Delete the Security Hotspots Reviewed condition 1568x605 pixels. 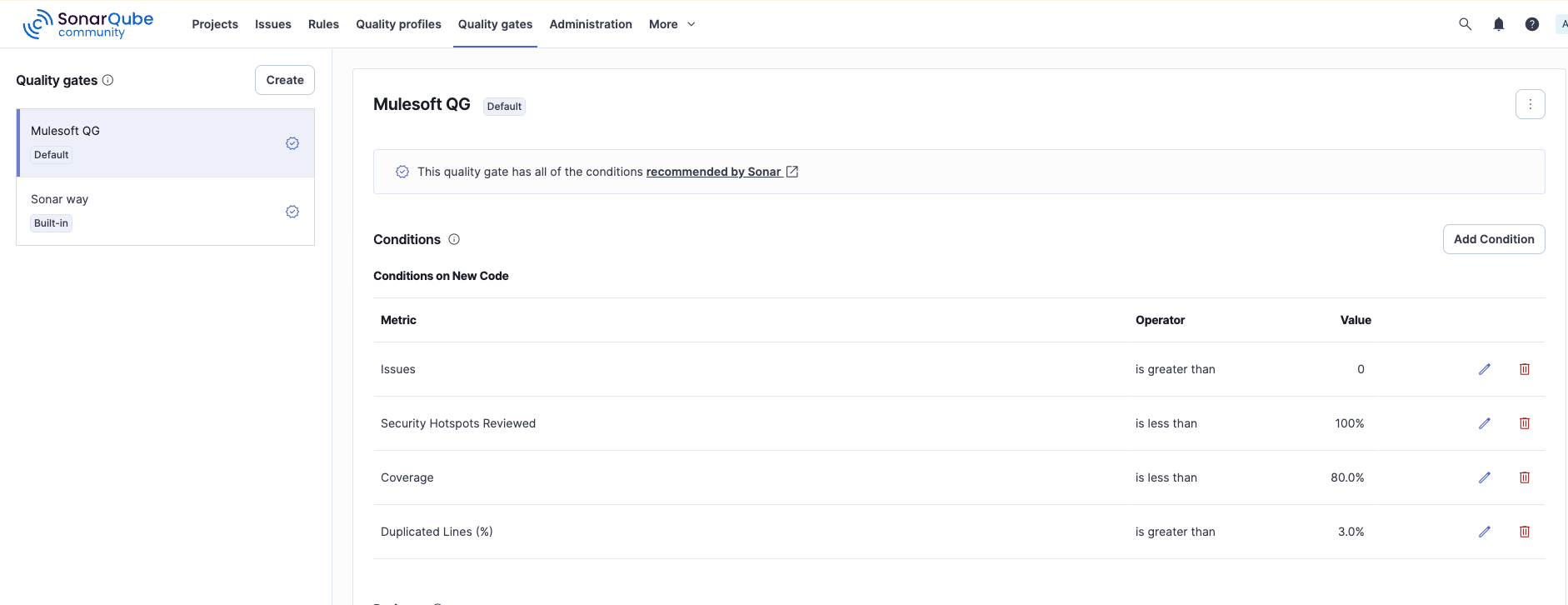click(x=1525, y=423)
